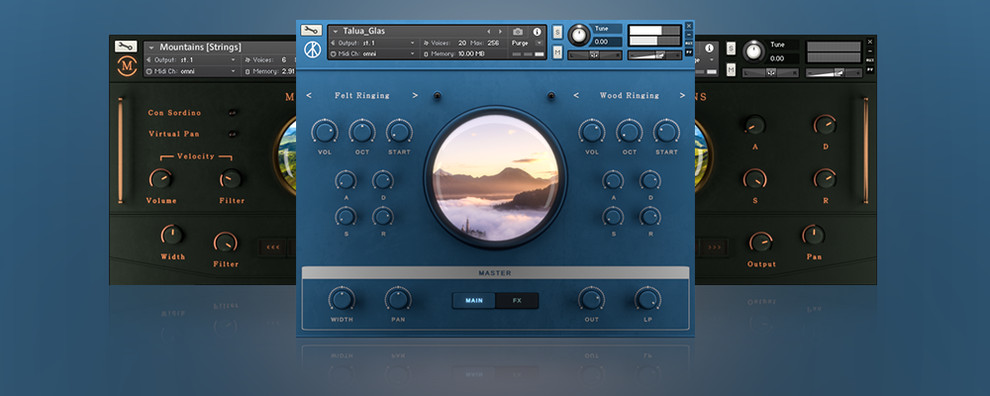Click the Felt Ringing OCT knob
The width and height of the screenshot is (990, 396).
pyautogui.click(x=361, y=131)
